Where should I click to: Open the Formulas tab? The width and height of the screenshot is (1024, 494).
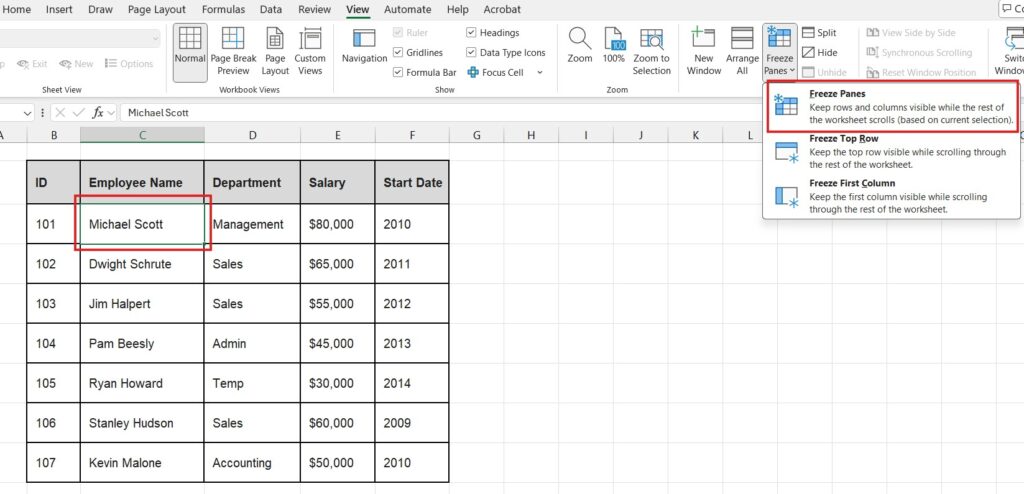pyautogui.click(x=223, y=10)
